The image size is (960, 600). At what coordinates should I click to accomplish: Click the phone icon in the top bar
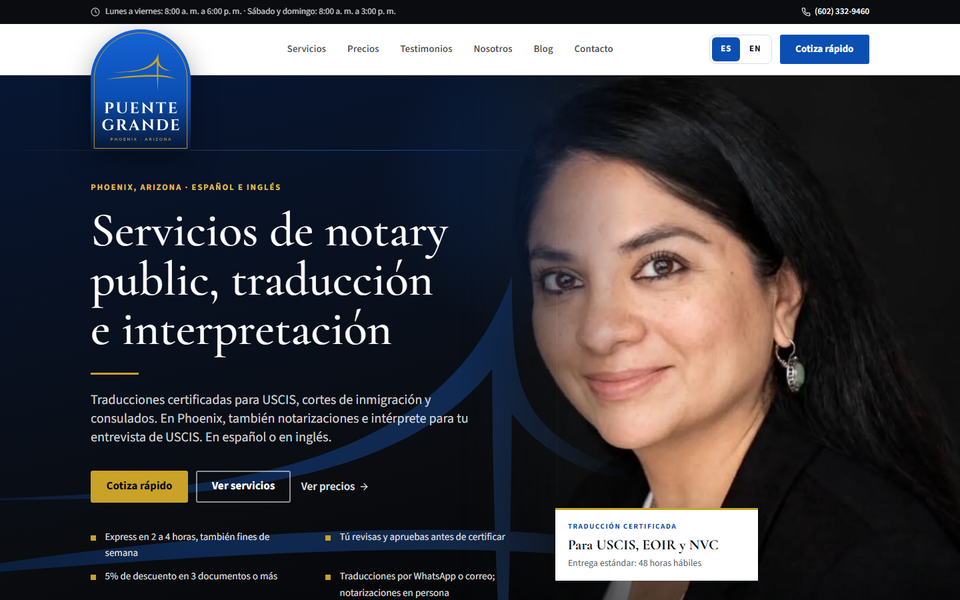[x=806, y=12]
